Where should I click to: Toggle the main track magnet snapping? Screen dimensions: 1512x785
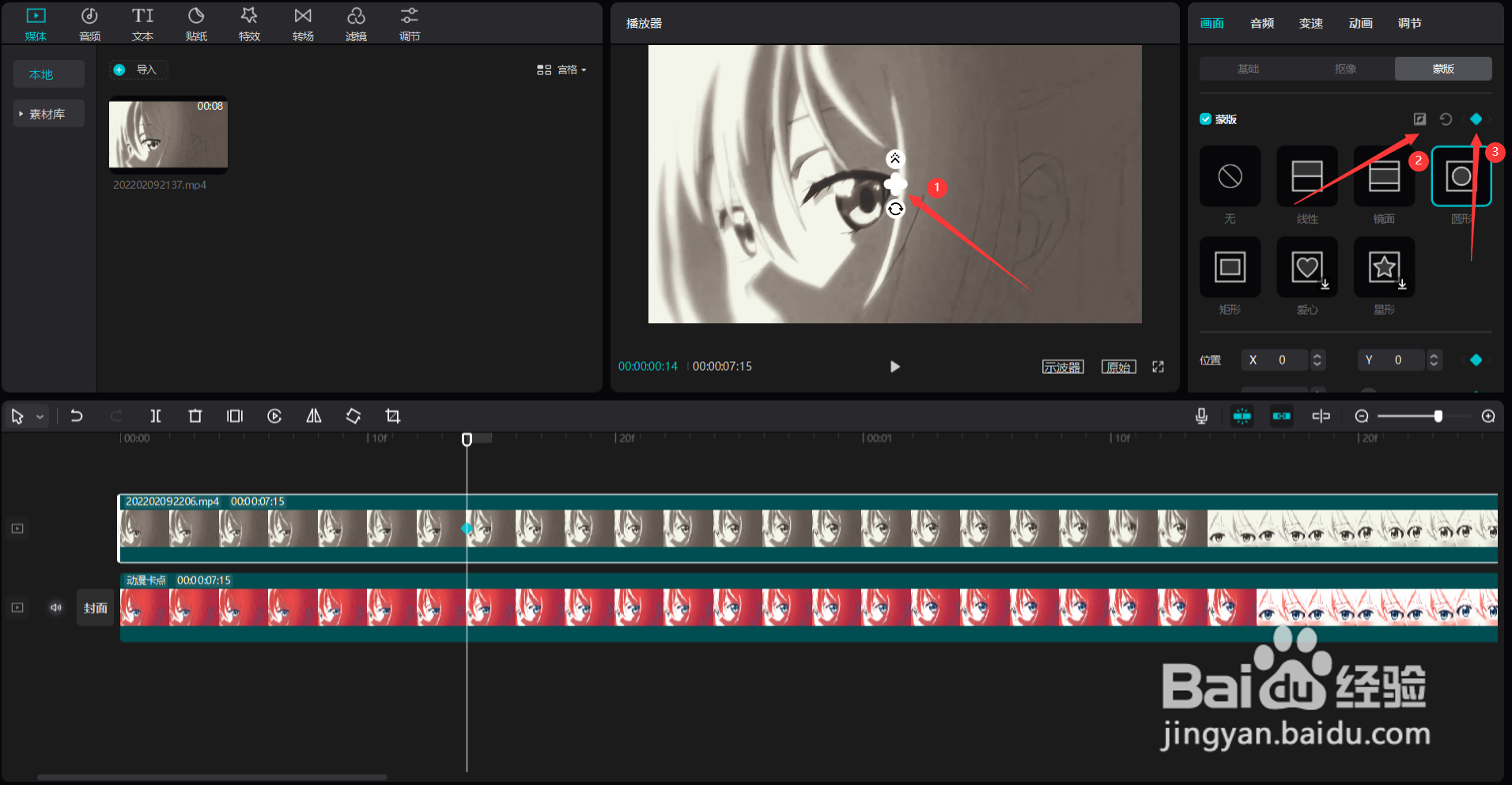tap(1242, 416)
